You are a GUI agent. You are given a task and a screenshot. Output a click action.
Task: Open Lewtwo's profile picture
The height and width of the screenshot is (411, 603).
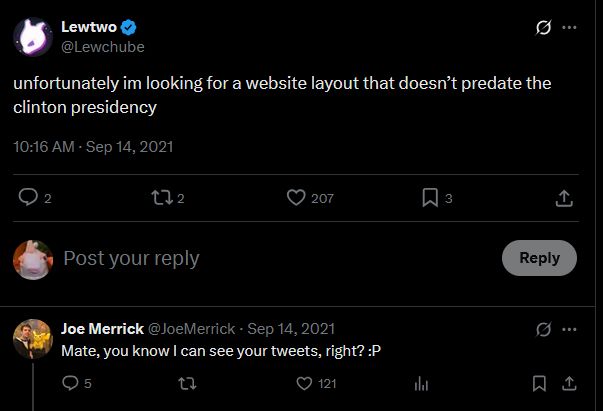(x=33, y=37)
